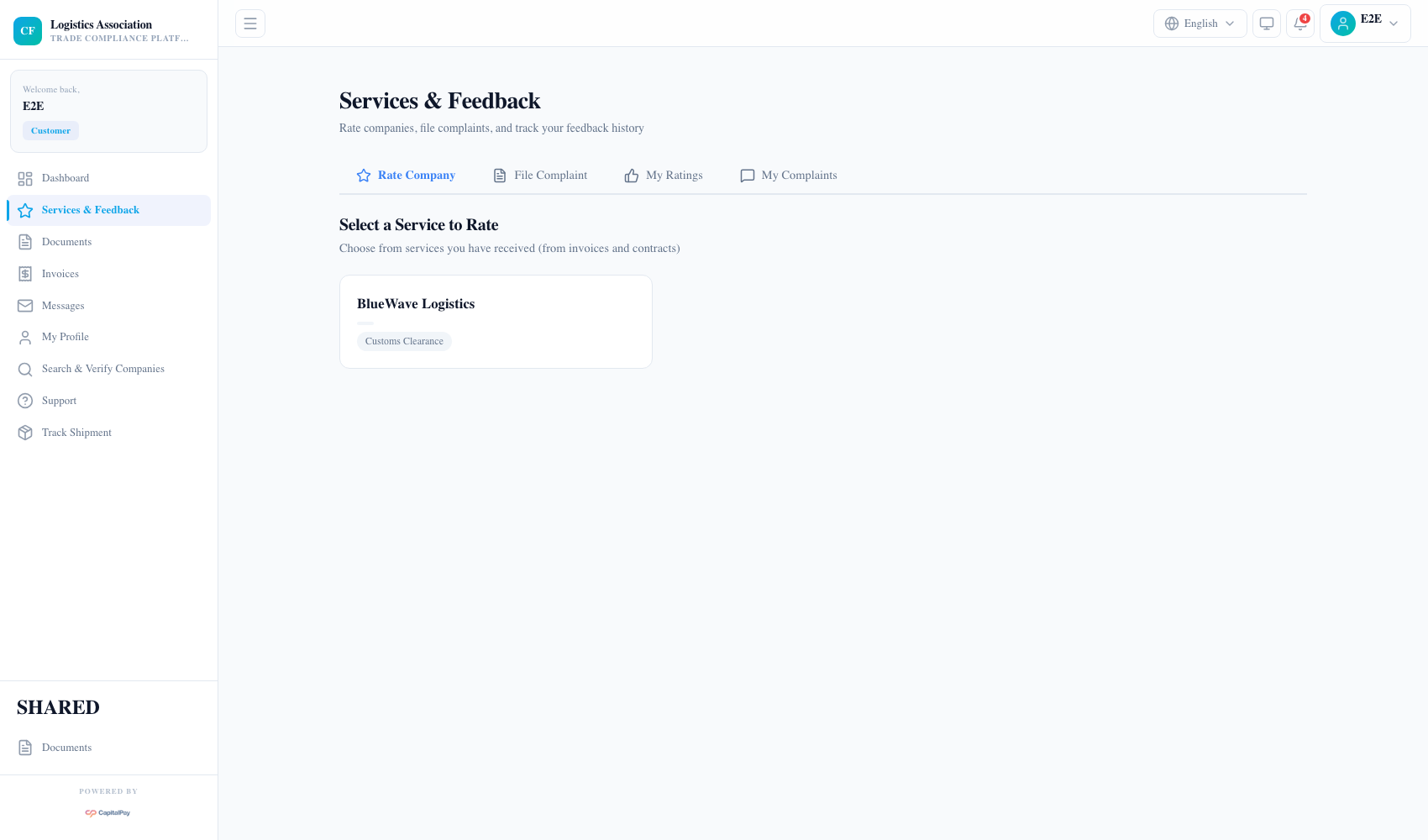Open the My Ratings tab
This screenshot has width=1428, height=840.
(x=663, y=175)
